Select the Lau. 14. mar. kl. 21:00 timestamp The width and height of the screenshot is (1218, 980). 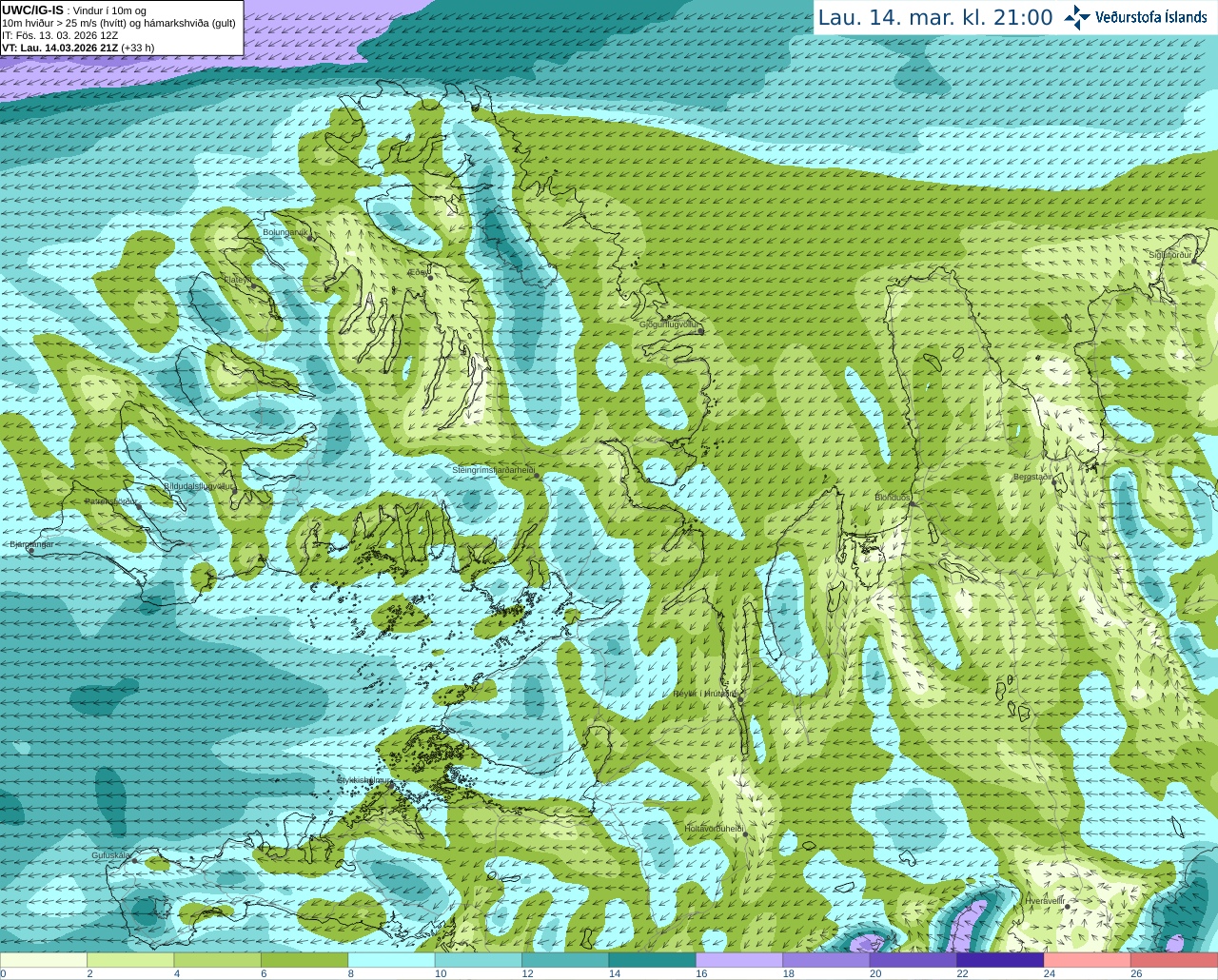click(935, 17)
